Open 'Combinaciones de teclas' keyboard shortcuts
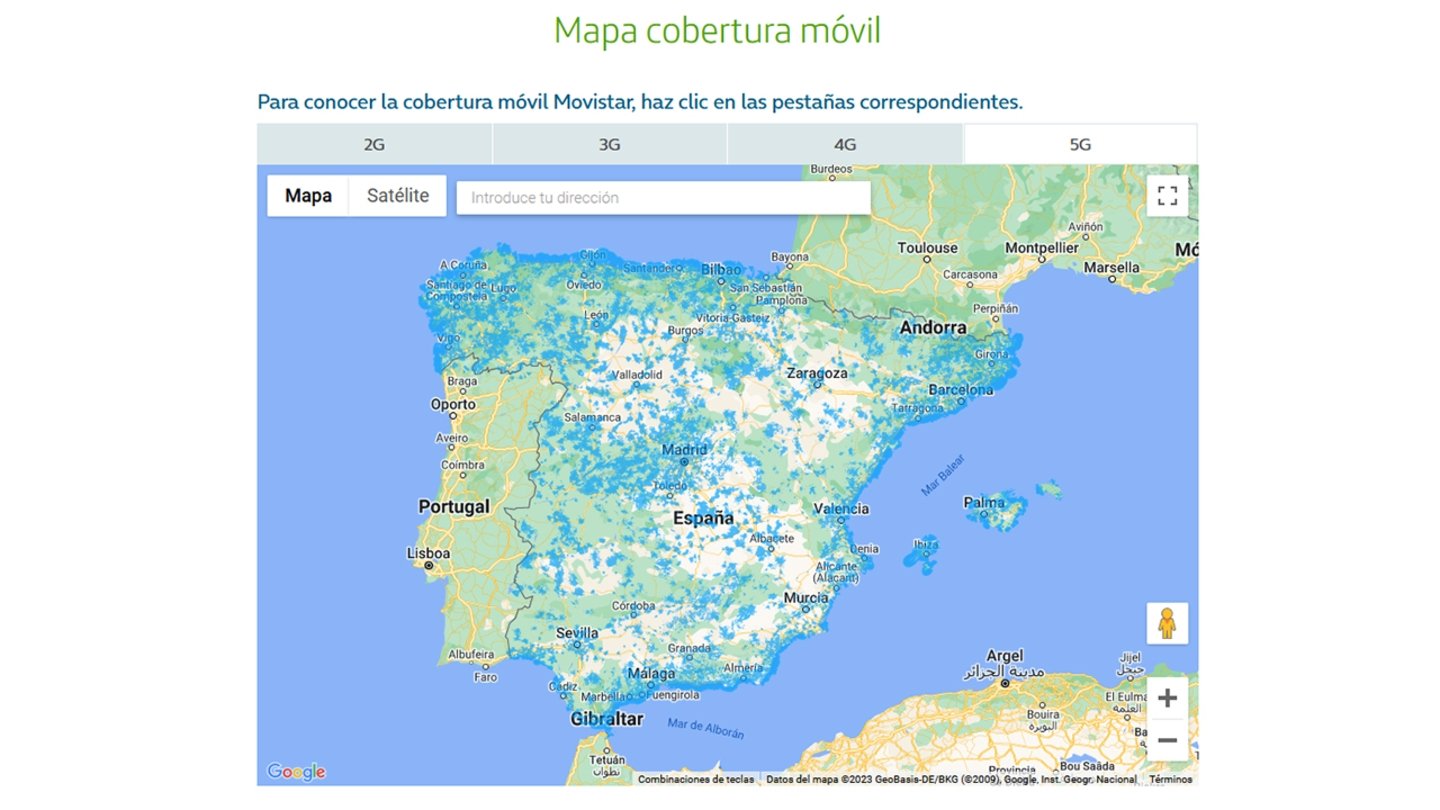This screenshot has height=810, width=1440. pyautogui.click(x=696, y=779)
